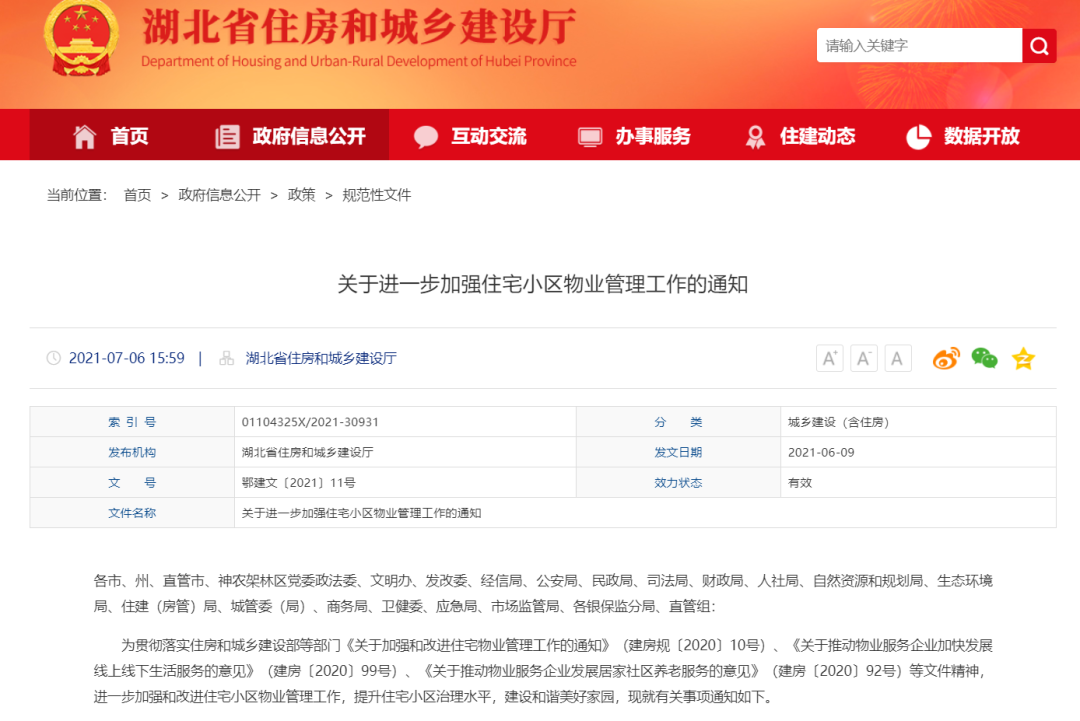
Task: Click the search magnifier icon
Action: pos(1039,45)
